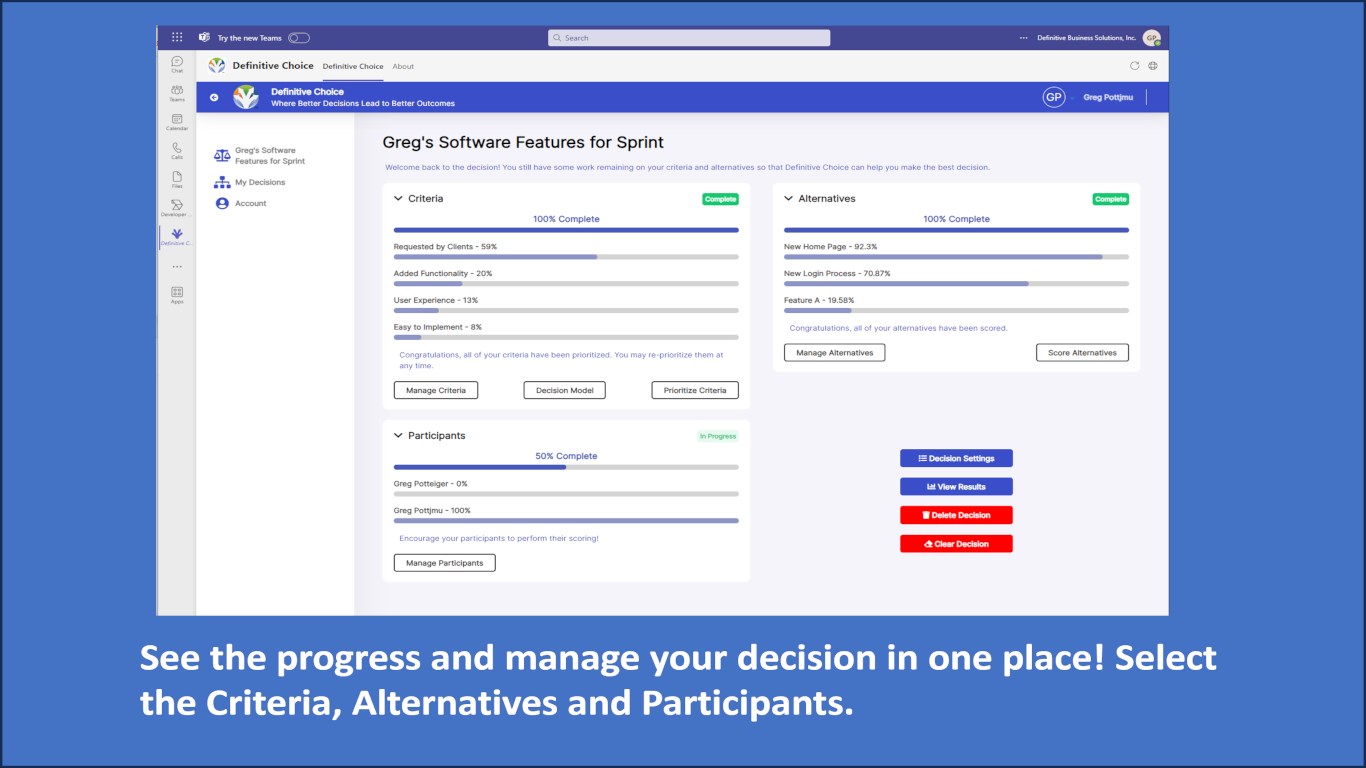Open Chat in the Teams sidebar
Image resolution: width=1366 pixels, height=768 pixels.
coord(177,64)
